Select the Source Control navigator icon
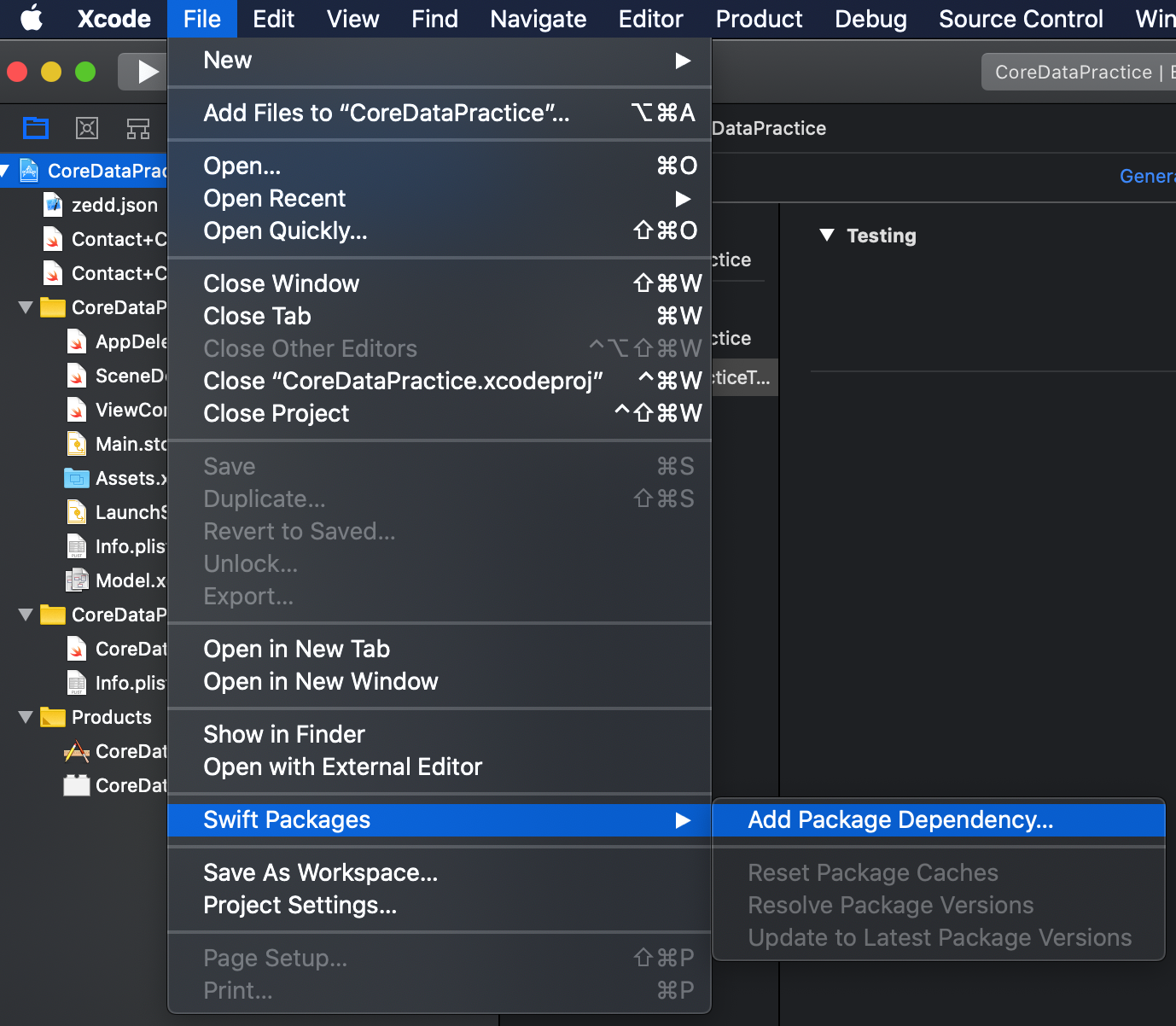The height and width of the screenshot is (1026, 1176). [87, 128]
